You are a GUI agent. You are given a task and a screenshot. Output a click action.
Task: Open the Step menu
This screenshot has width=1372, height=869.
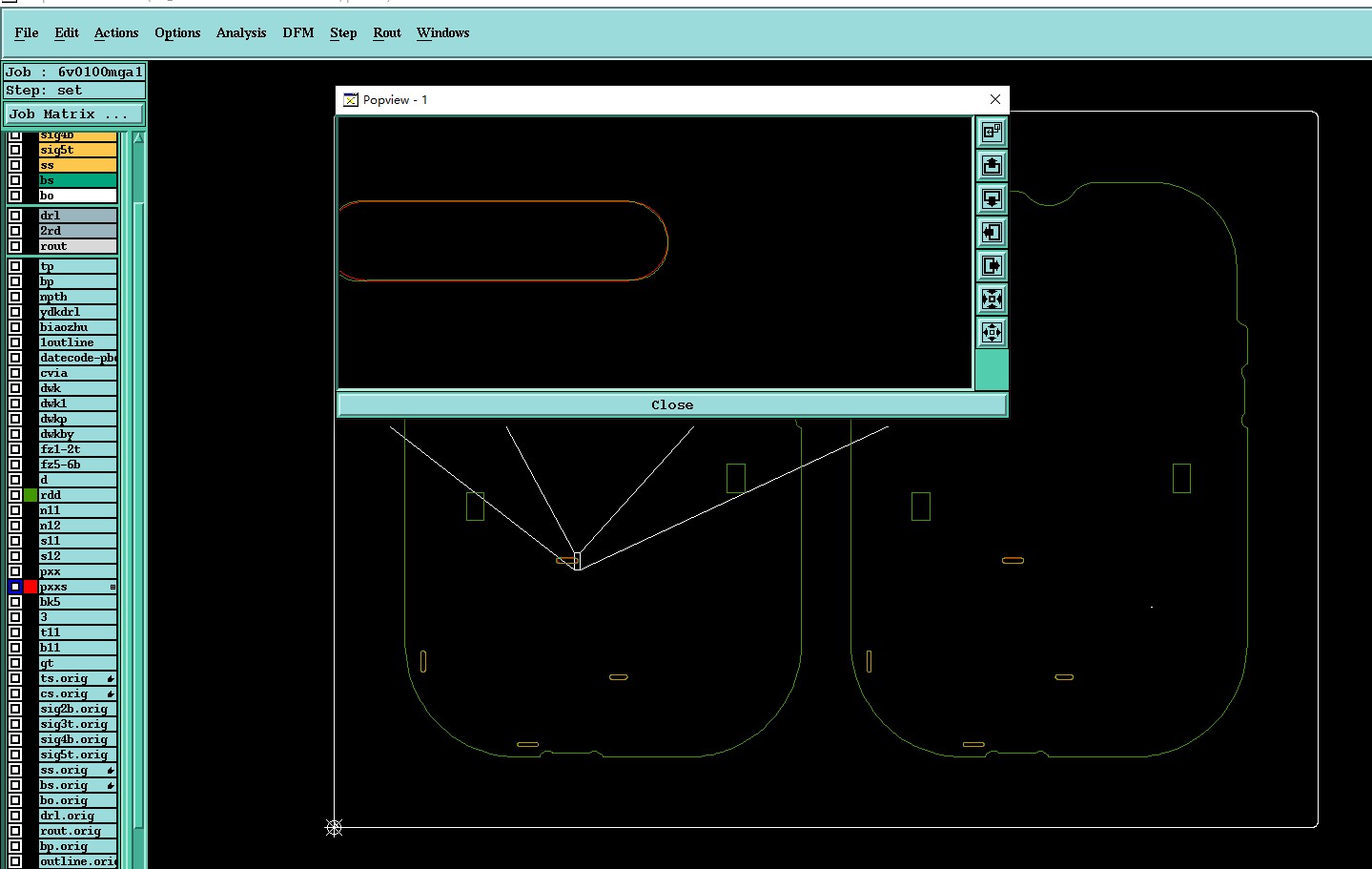coord(343,32)
